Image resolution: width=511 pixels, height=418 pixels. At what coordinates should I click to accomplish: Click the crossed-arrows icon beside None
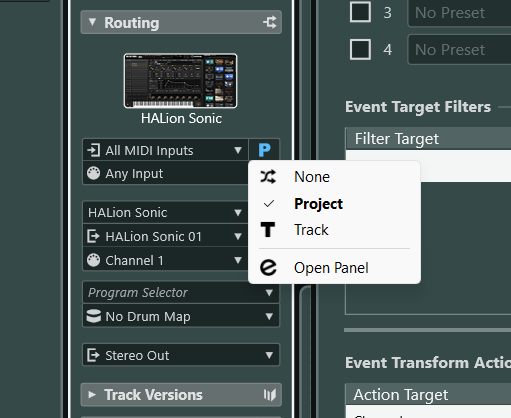pos(268,177)
